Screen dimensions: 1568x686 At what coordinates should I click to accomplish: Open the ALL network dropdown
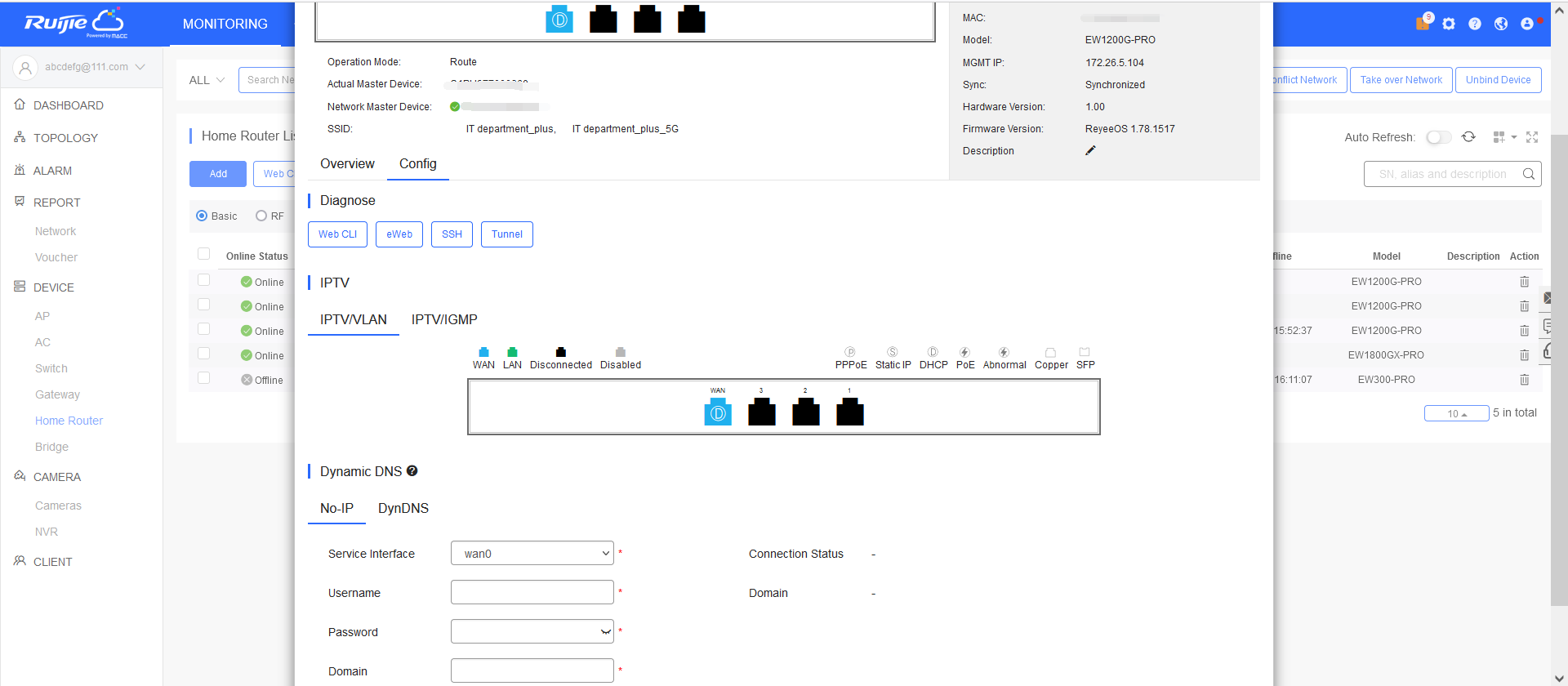click(x=207, y=80)
